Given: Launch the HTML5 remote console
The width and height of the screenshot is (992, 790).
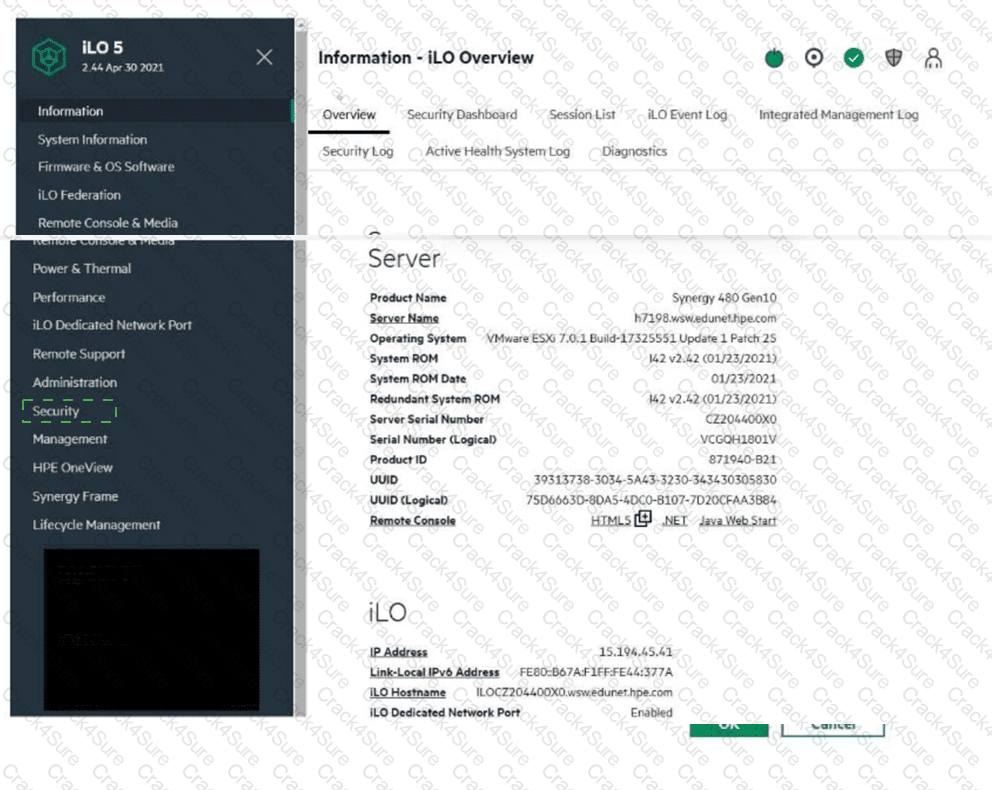Looking at the screenshot, I should click(615, 520).
